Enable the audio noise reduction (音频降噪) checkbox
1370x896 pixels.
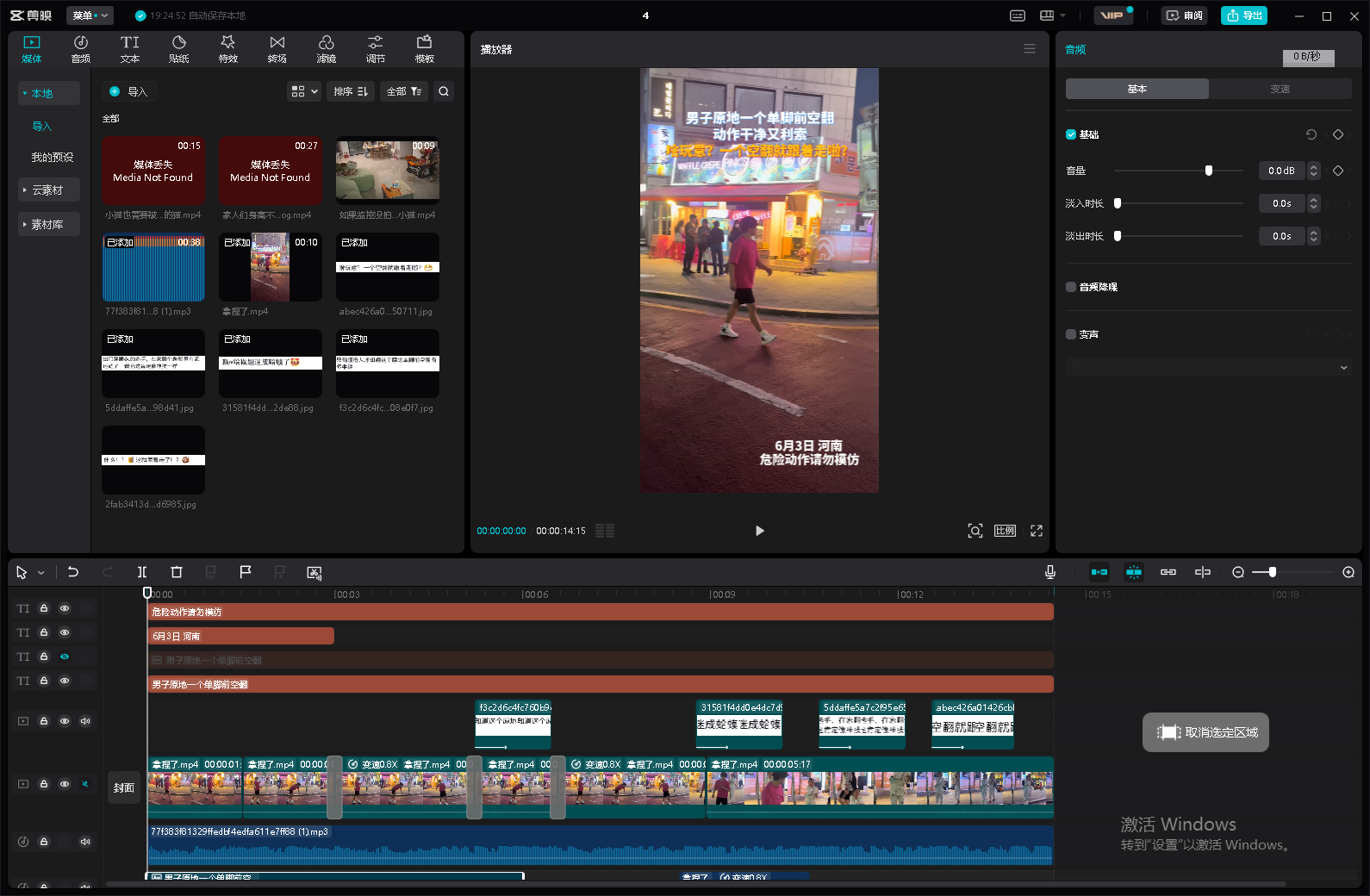click(x=1071, y=287)
